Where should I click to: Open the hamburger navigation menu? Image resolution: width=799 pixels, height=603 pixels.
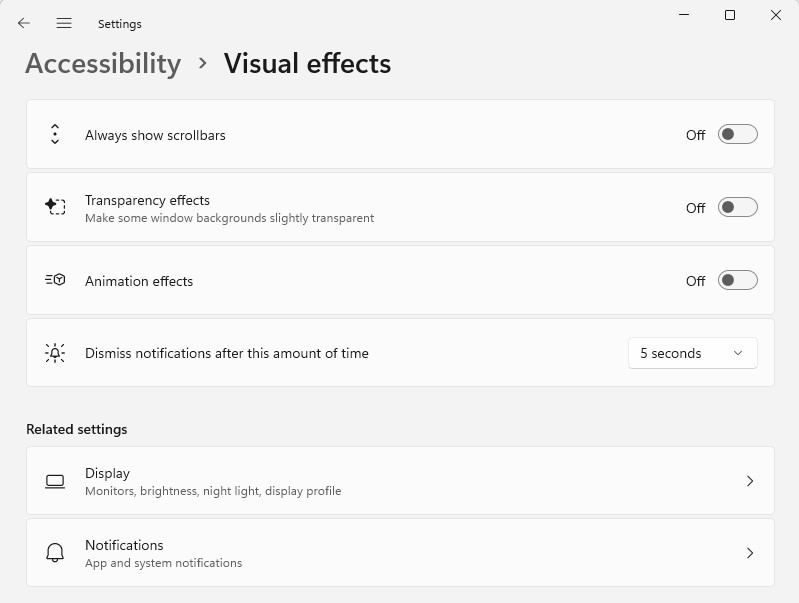[64, 23]
